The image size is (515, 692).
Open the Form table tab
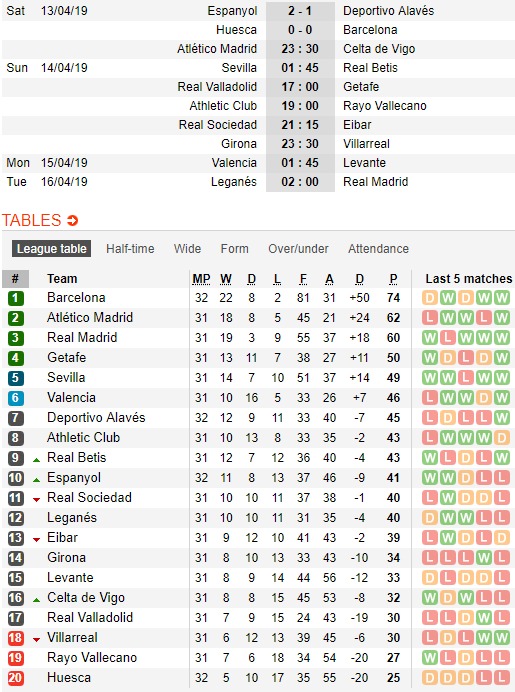234,248
